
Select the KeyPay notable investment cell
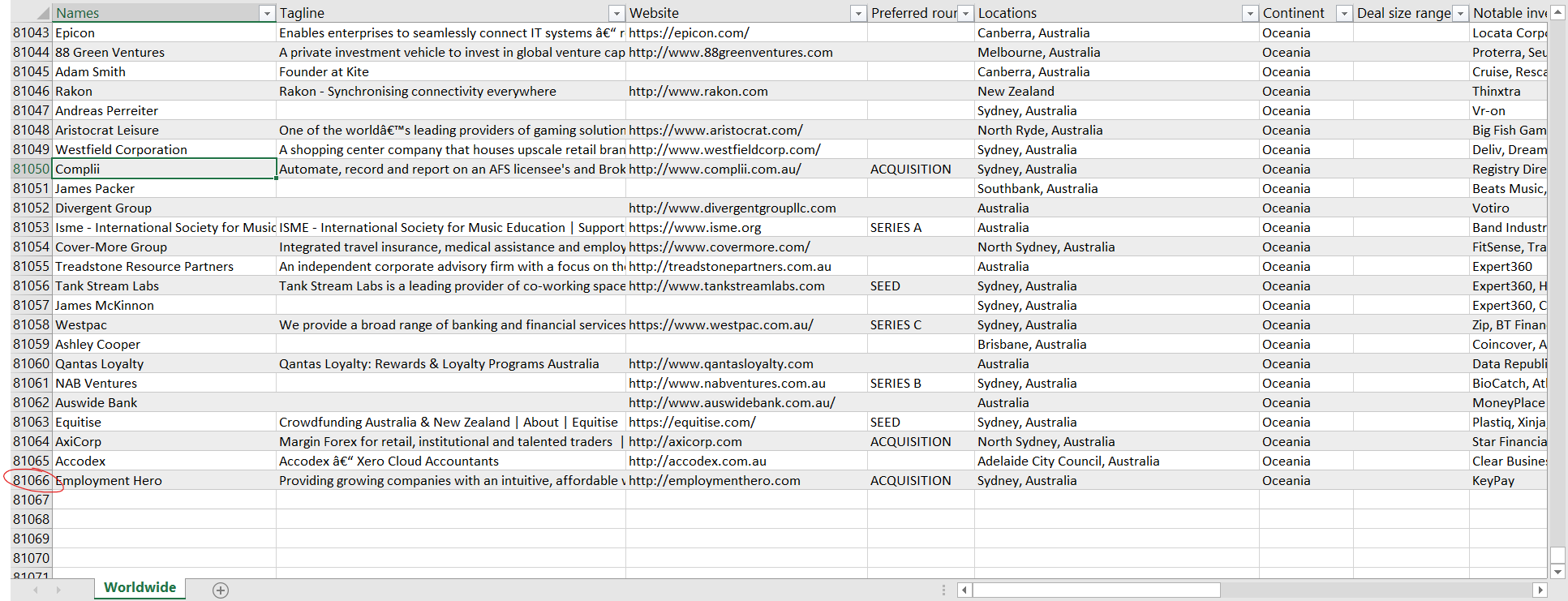point(1508,480)
